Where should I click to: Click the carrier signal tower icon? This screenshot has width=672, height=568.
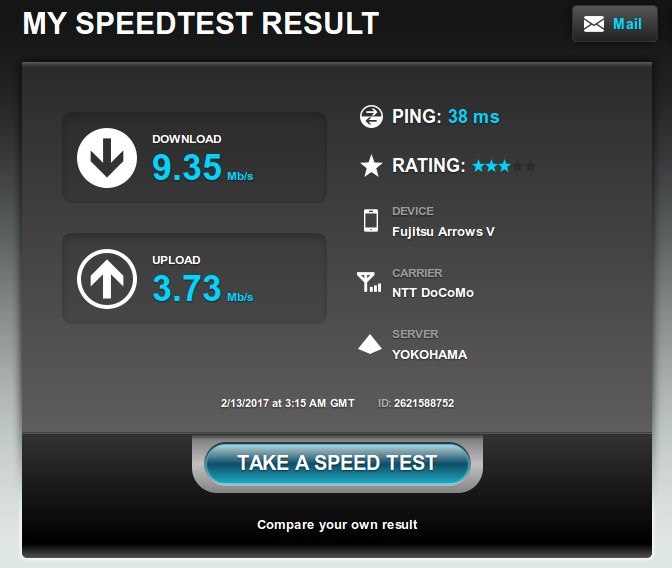click(369, 282)
